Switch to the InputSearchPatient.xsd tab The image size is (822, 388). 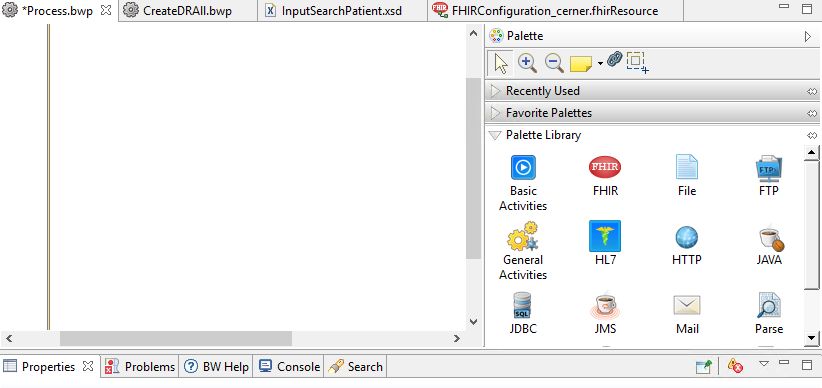(x=342, y=10)
